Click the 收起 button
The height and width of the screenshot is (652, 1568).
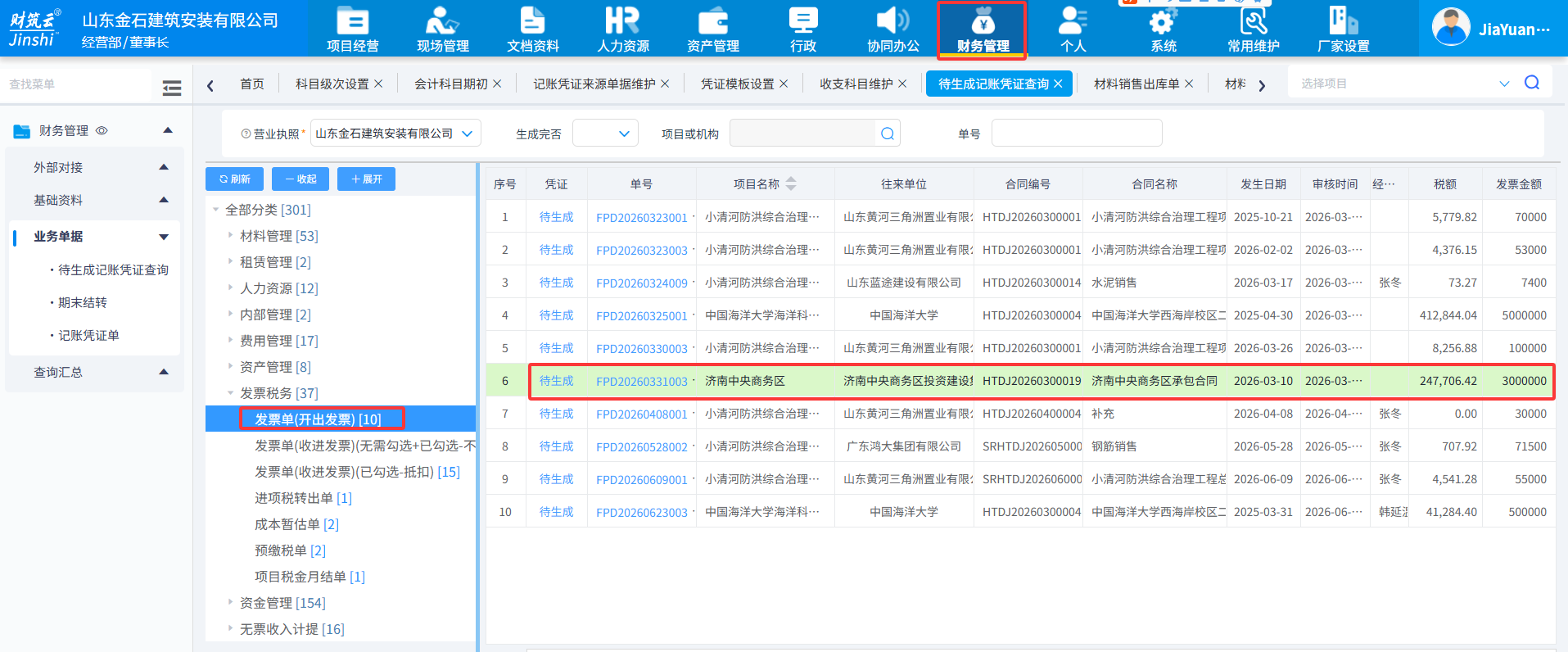point(300,179)
